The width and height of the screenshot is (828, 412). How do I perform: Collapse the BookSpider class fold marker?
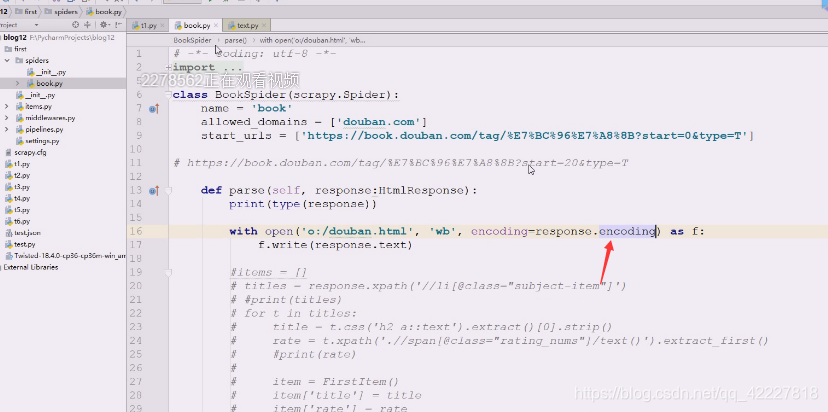[x=168, y=95]
